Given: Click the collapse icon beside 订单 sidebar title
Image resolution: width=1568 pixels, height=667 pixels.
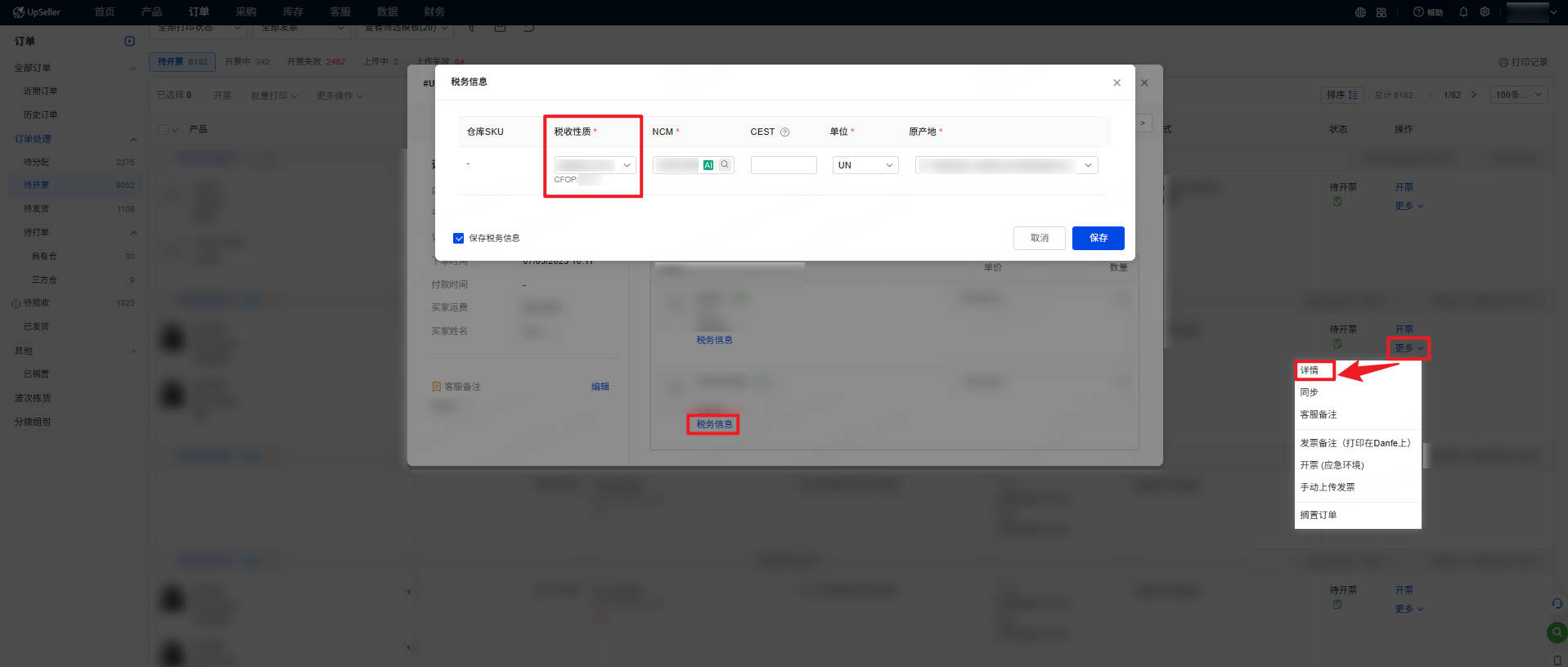Looking at the screenshot, I should 129,41.
